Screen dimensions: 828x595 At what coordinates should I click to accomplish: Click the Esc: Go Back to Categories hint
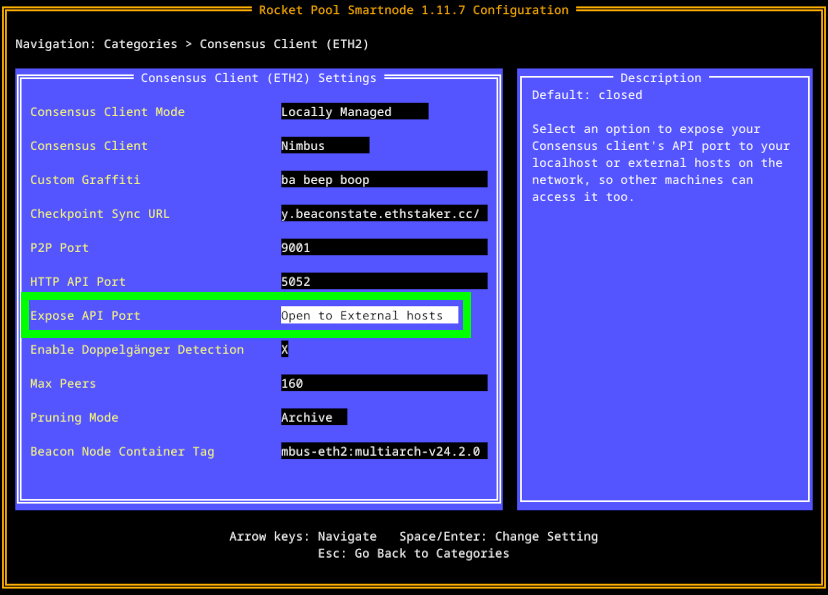[413, 554]
